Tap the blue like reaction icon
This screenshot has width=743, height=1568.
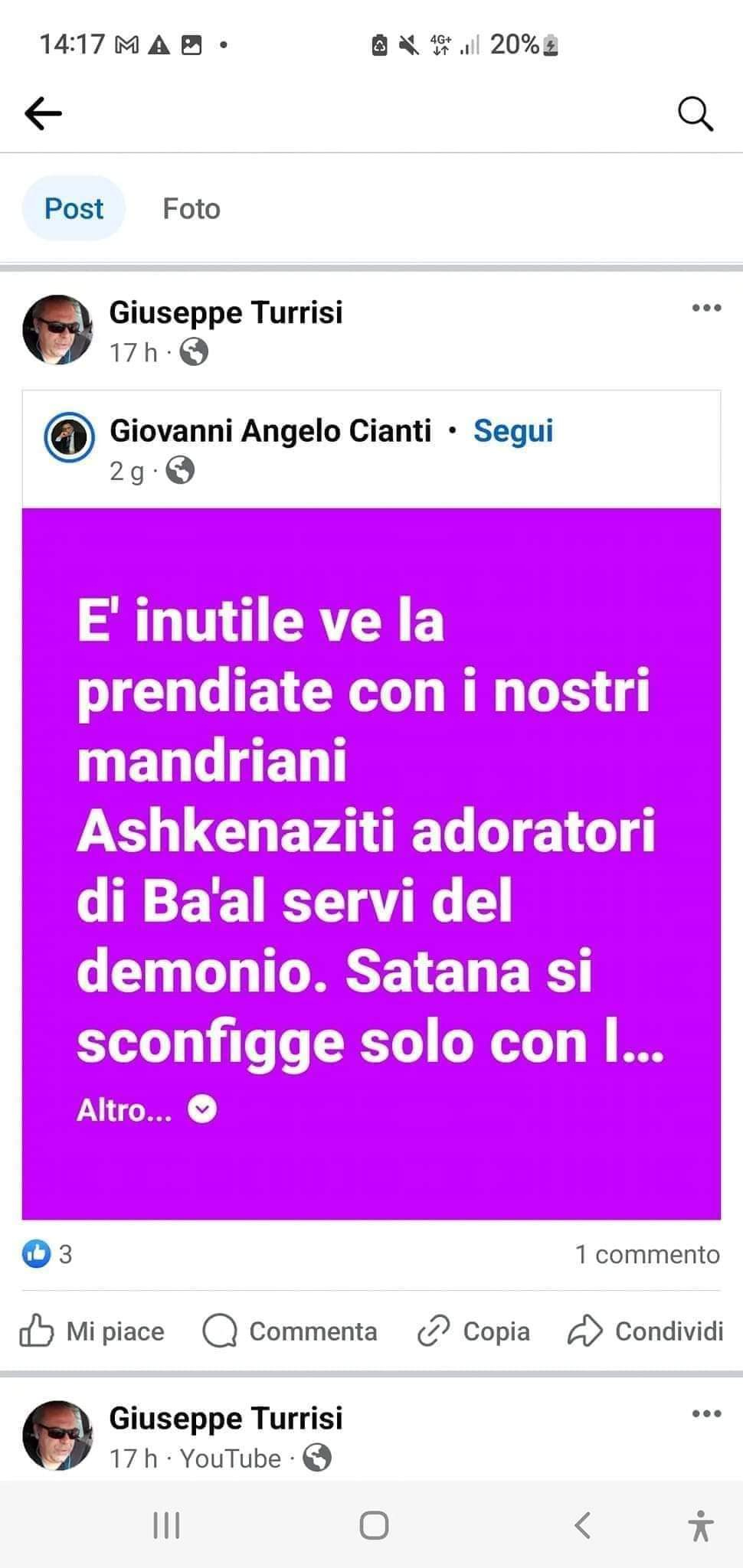[x=36, y=1254]
